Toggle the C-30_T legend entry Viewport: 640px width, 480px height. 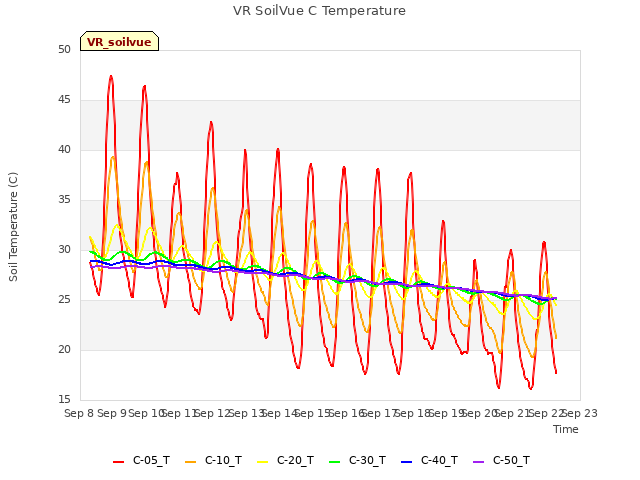click(x=357, y=460)
